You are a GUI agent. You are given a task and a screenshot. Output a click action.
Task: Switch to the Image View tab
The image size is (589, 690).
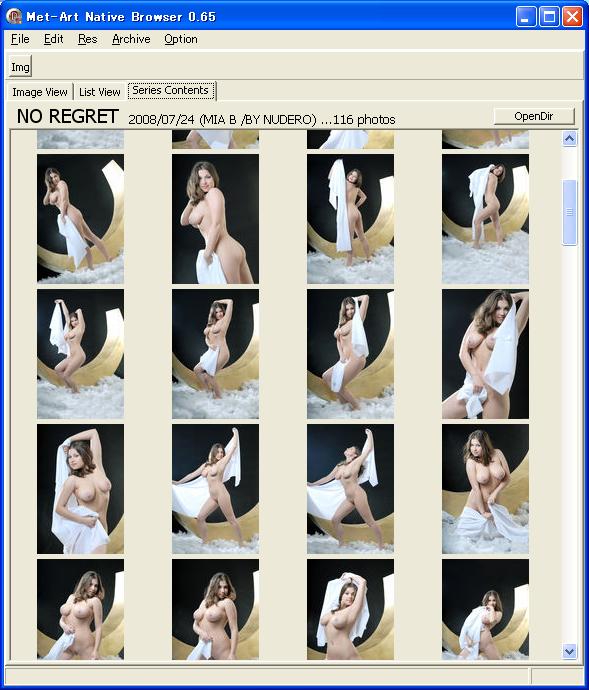[x=40, y=92]
